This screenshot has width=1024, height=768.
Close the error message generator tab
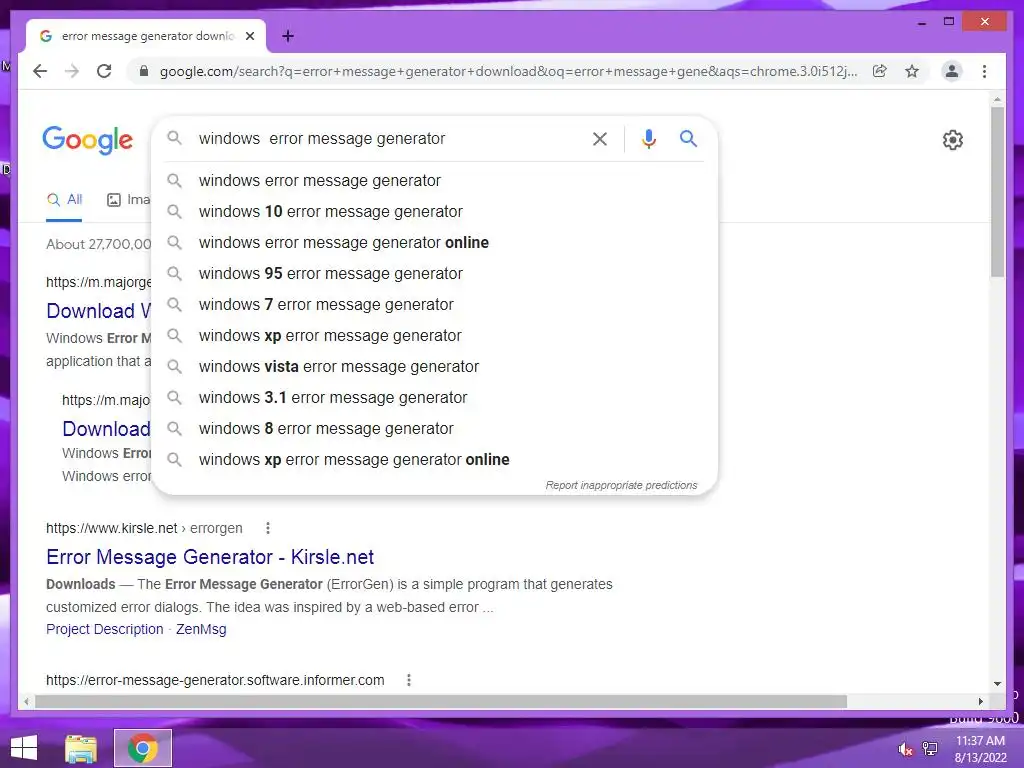click(x=250, y=37)
